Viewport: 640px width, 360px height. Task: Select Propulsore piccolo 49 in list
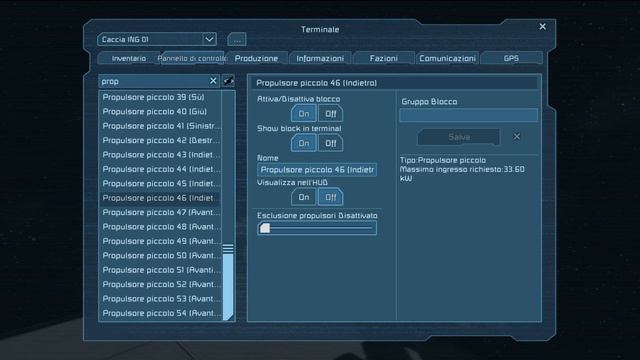pyautogui.click(x=160, y=241)
